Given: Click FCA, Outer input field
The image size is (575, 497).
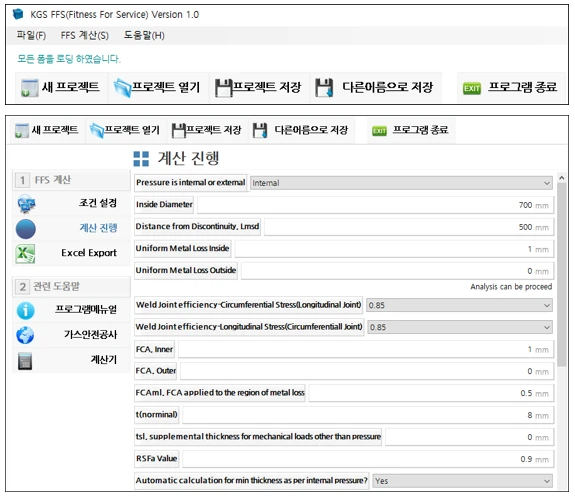Looking at the screenshot, I should [x=367, y=372].
